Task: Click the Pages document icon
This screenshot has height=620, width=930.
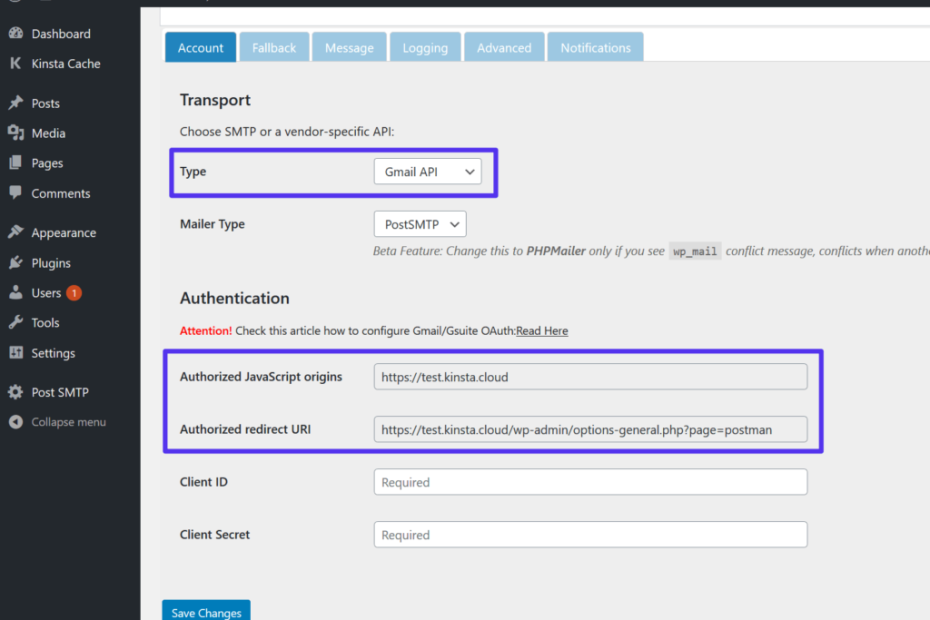Action: tap(16, 163)
